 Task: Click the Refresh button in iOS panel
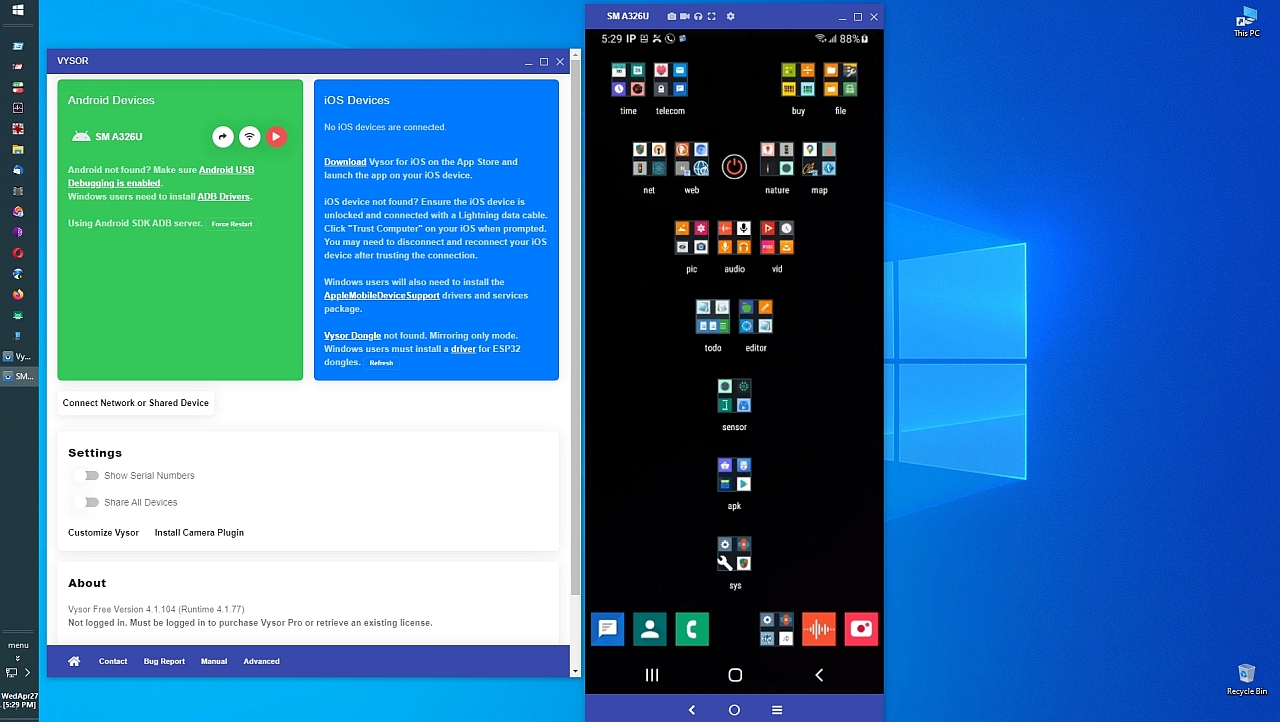tap(381, 363)
